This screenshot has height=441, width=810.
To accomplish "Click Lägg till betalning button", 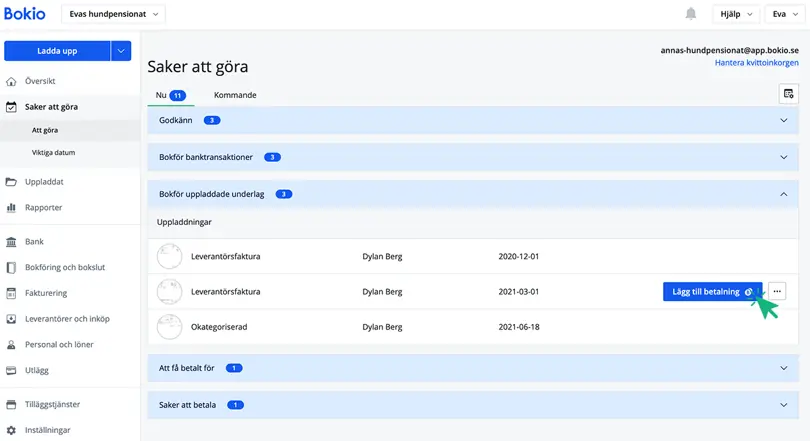I will 712,292.
